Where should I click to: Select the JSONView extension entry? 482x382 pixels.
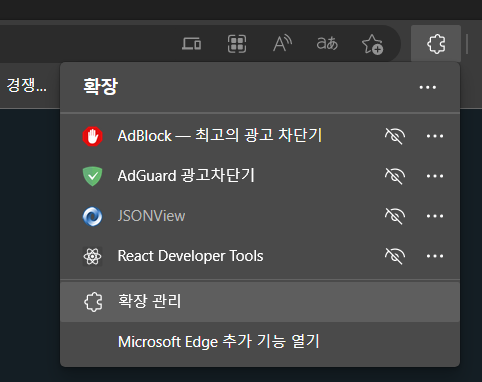[x=151, y=216]
